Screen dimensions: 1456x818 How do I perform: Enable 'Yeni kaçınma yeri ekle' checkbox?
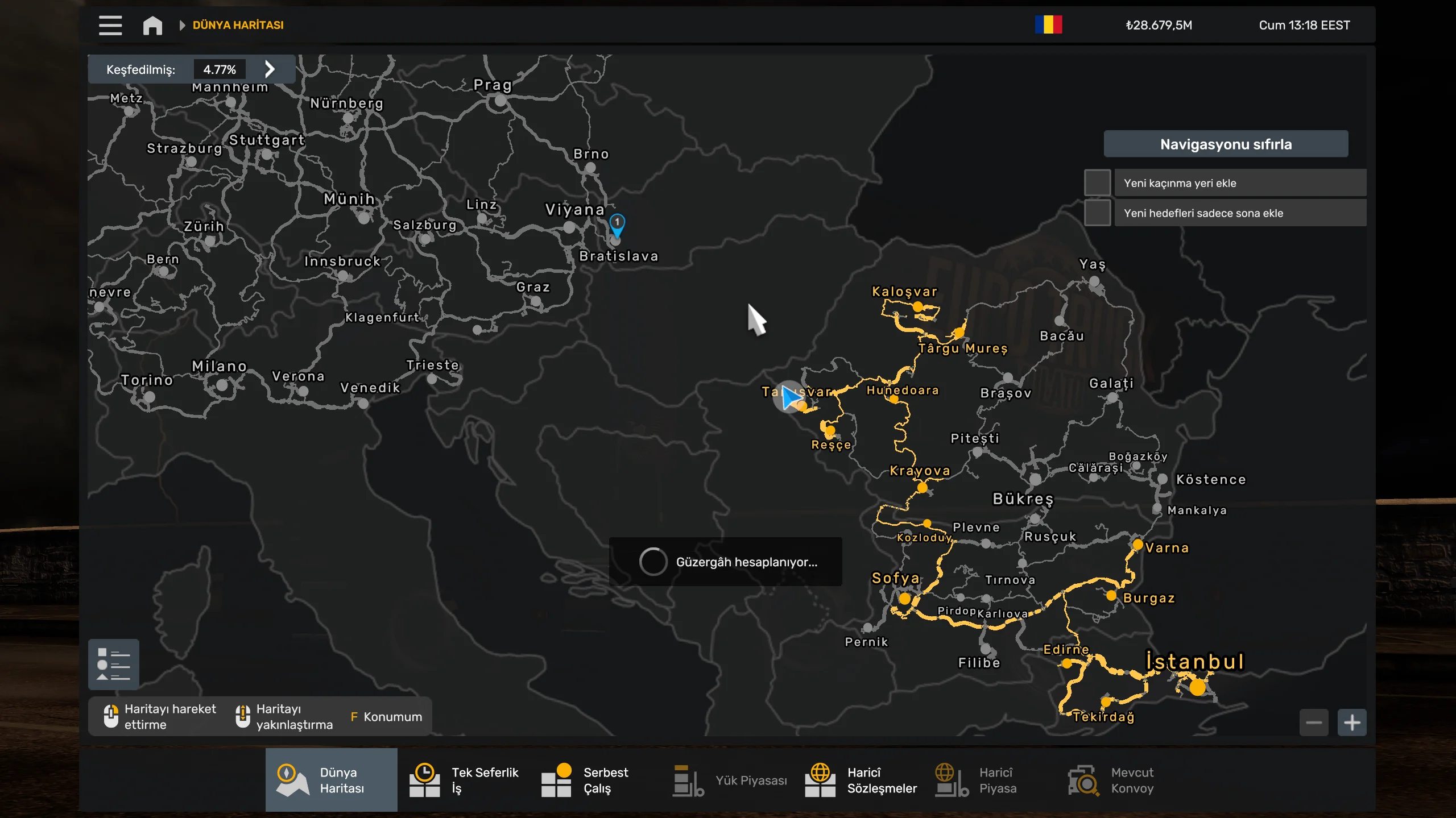1097,183
